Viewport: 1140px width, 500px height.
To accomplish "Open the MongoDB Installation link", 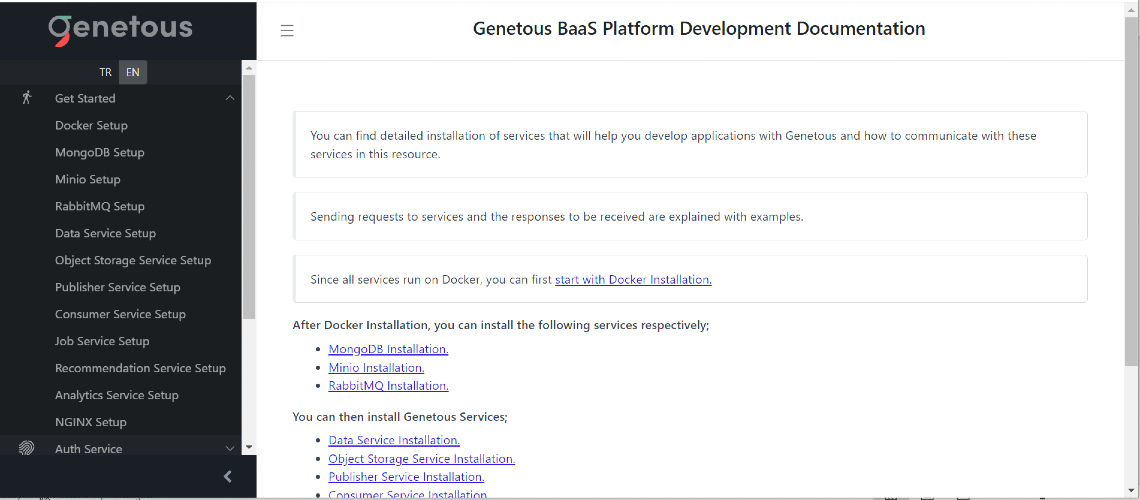I will (388, 349).
